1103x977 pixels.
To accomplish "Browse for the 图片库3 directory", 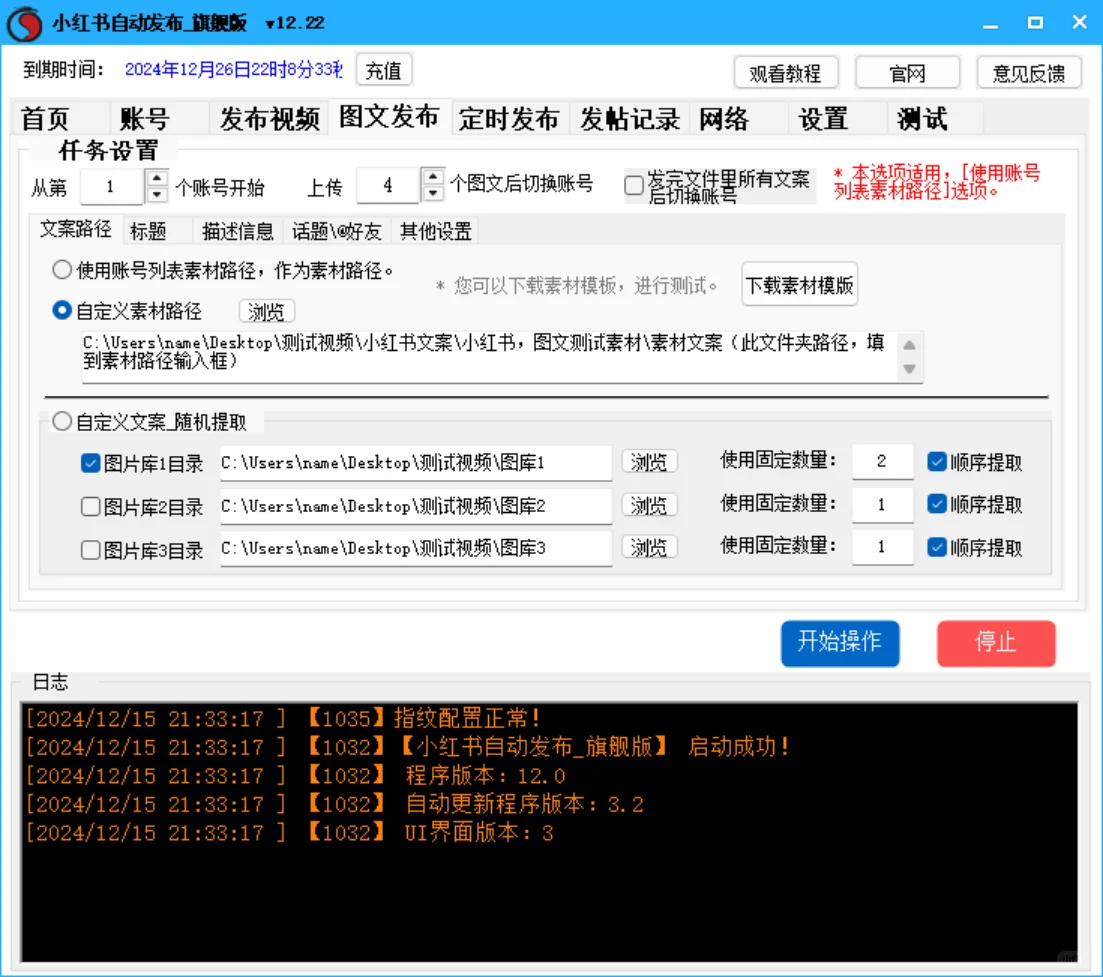I will click(650, 547).
